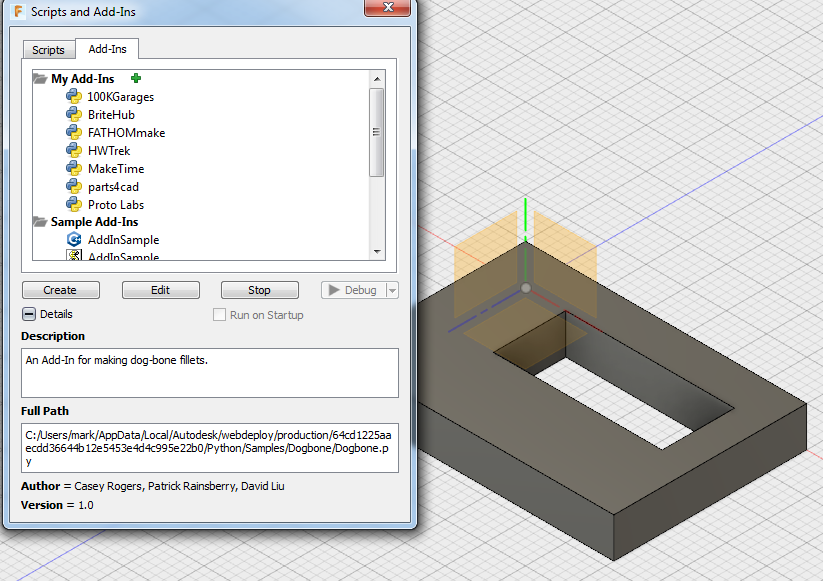Click the Python icon beside HWTrek
The image size is (823, 581).
coord(73,151)
